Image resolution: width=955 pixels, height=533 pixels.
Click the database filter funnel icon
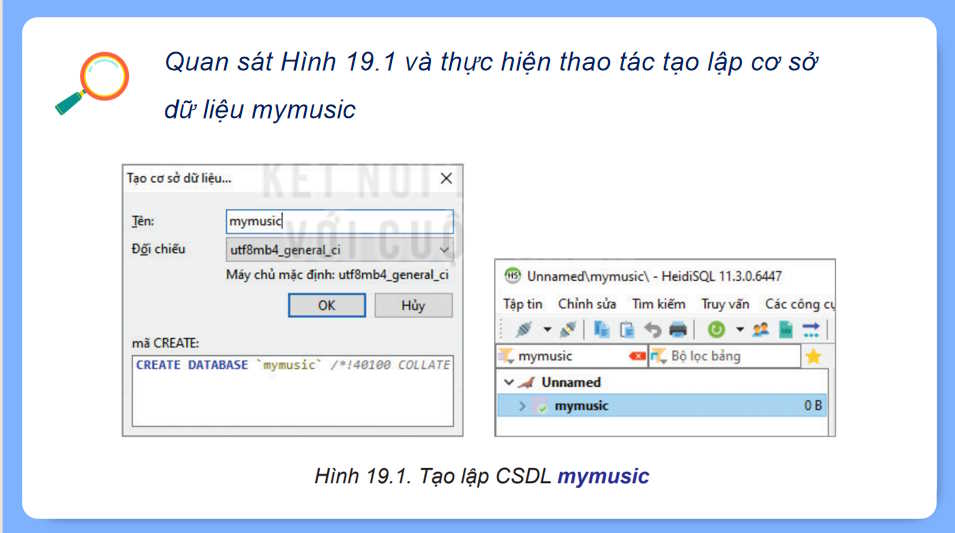[x=507, y=356]
